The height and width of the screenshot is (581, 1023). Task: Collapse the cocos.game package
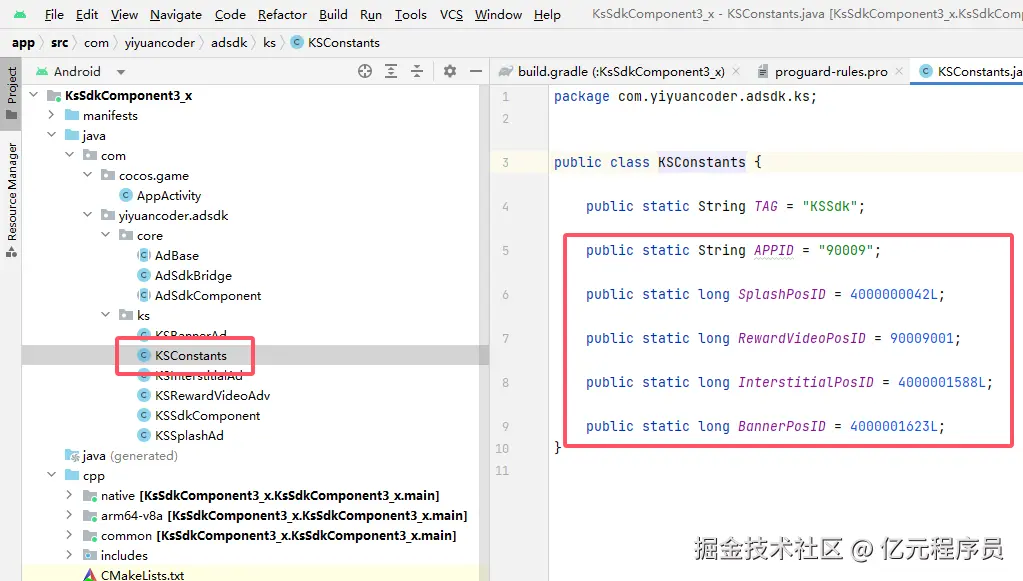(x=87, y=175)
